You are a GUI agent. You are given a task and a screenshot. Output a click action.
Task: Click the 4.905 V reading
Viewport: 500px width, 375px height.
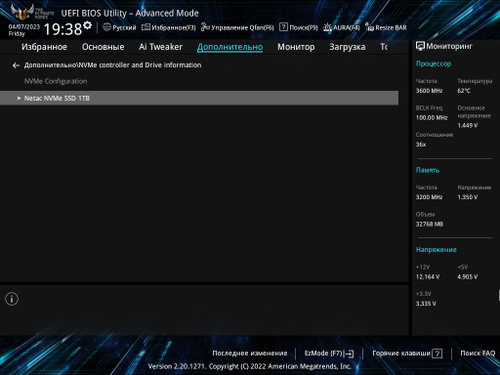click(x=467, y=277)
